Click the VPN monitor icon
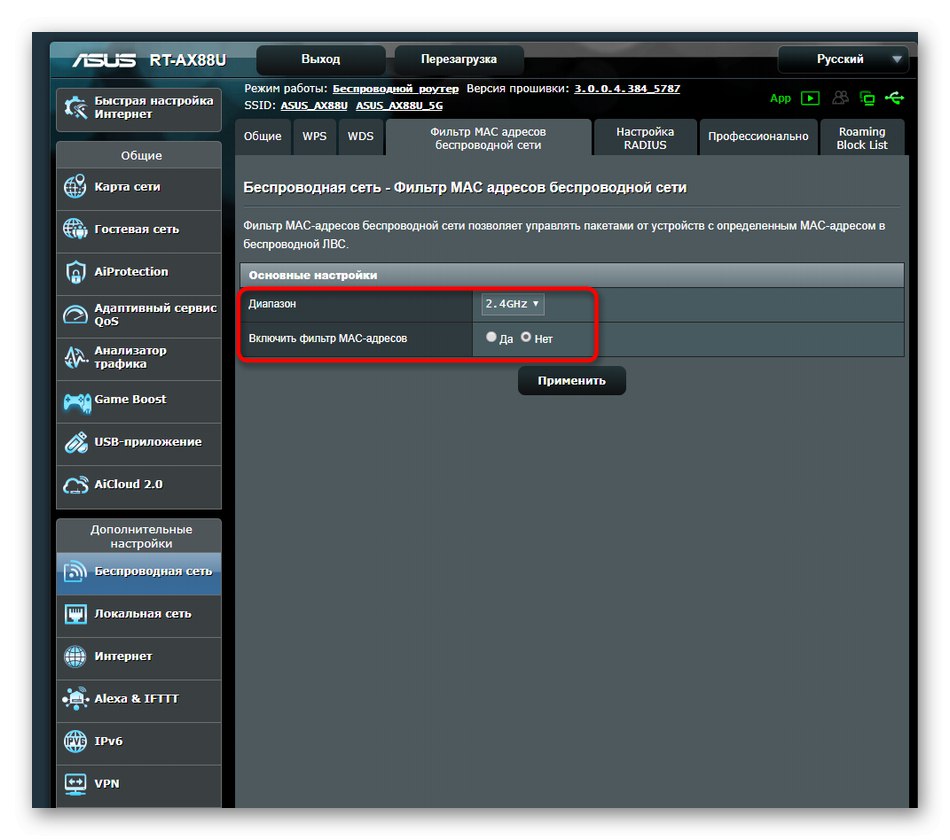Viewport: 950px width, 840px height. pyautogui.click(x=75, y=784)
